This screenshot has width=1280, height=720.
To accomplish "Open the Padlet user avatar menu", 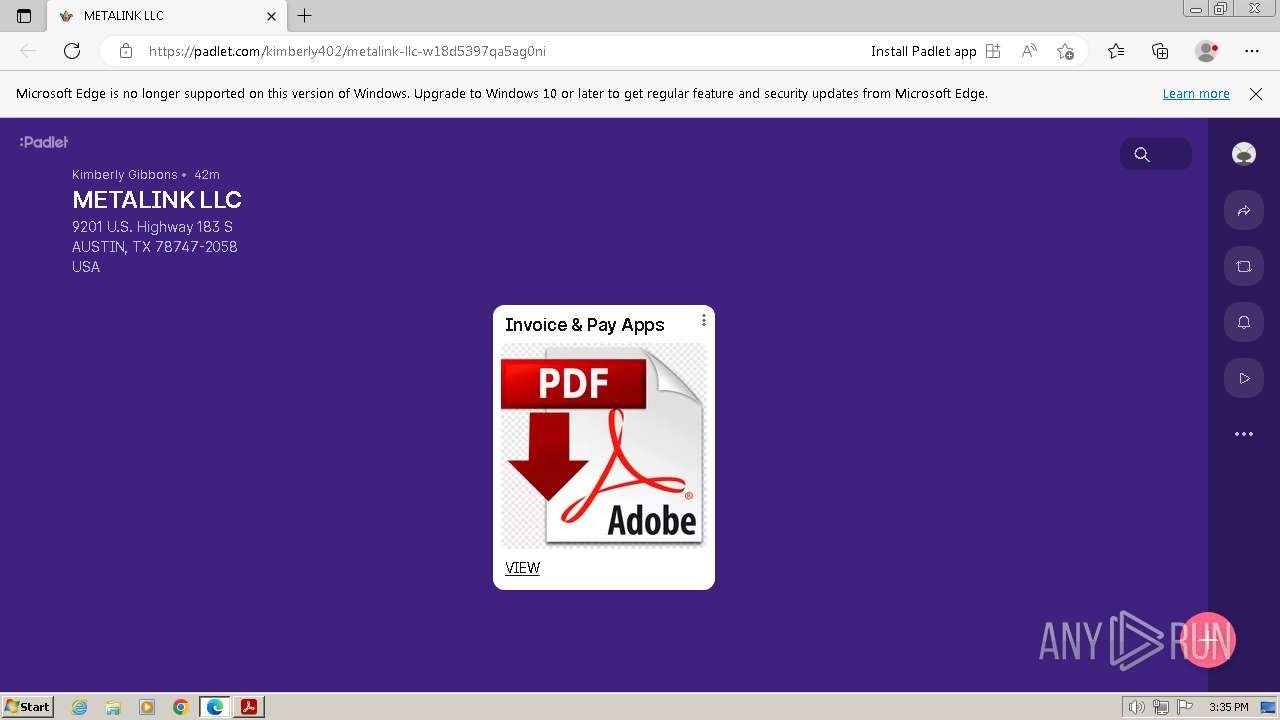I will pos(1244,154).
